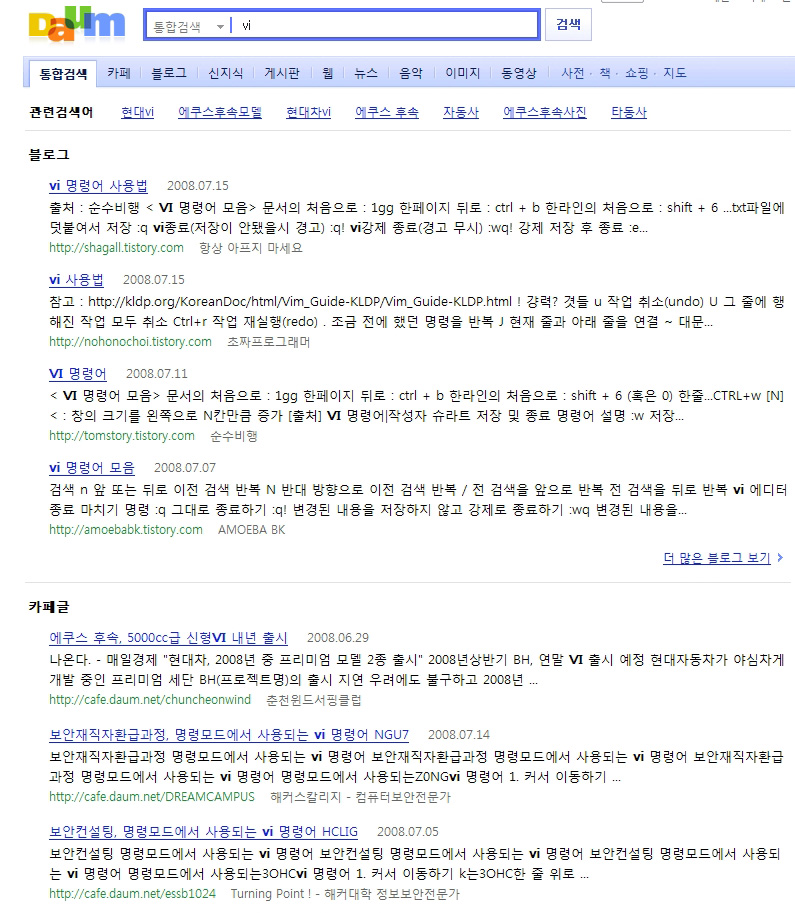Open the 사전 tab link
Viewport: 795px width, 913px height.
[573, 73]
